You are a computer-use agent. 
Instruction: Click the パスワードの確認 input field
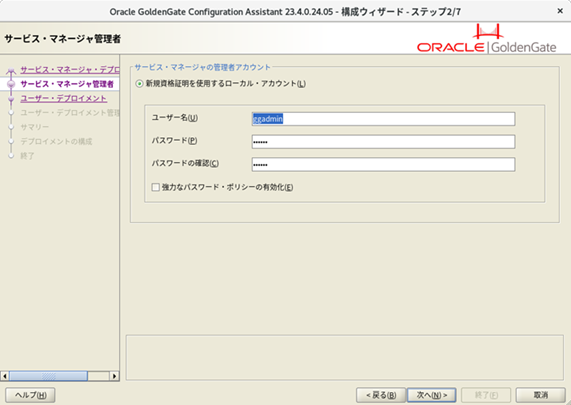coord(383,164)
